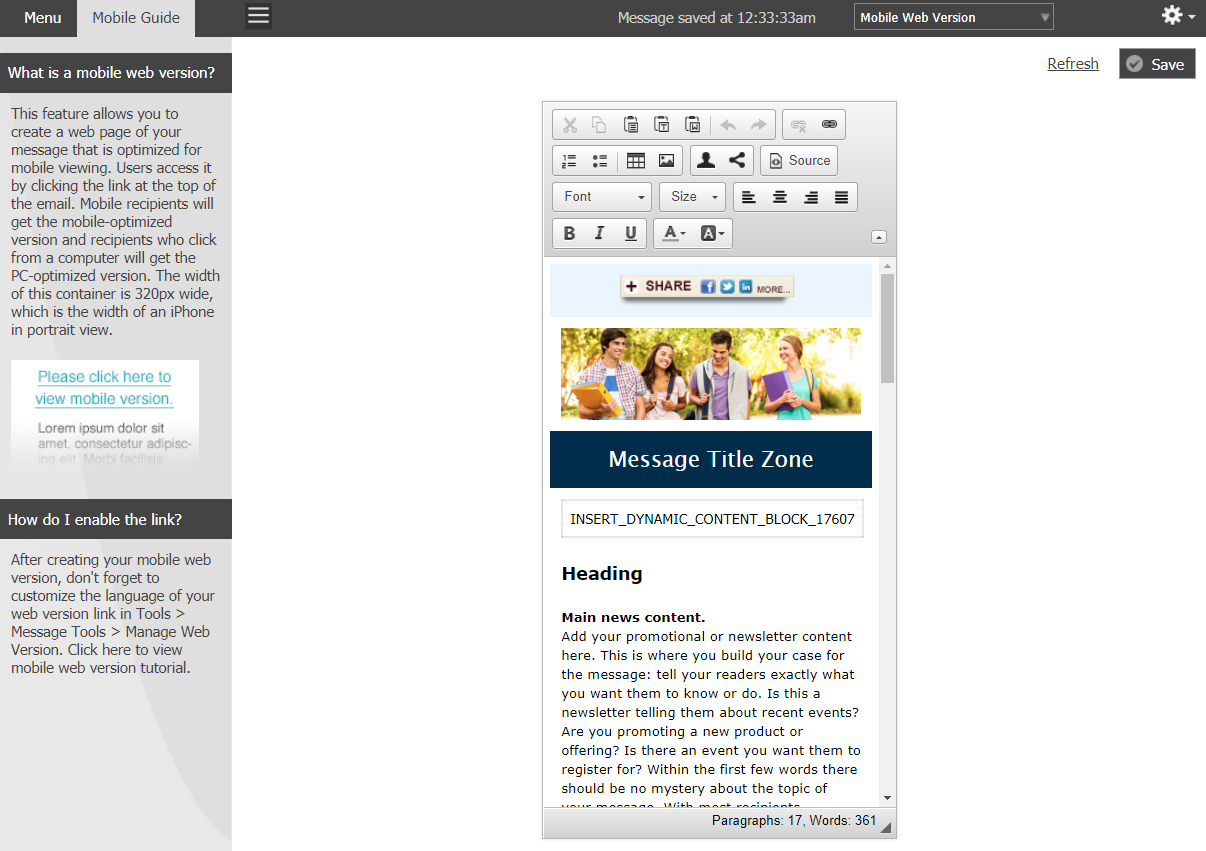
Task: Click the Message Title Zone banner
Action: (711, 459)
